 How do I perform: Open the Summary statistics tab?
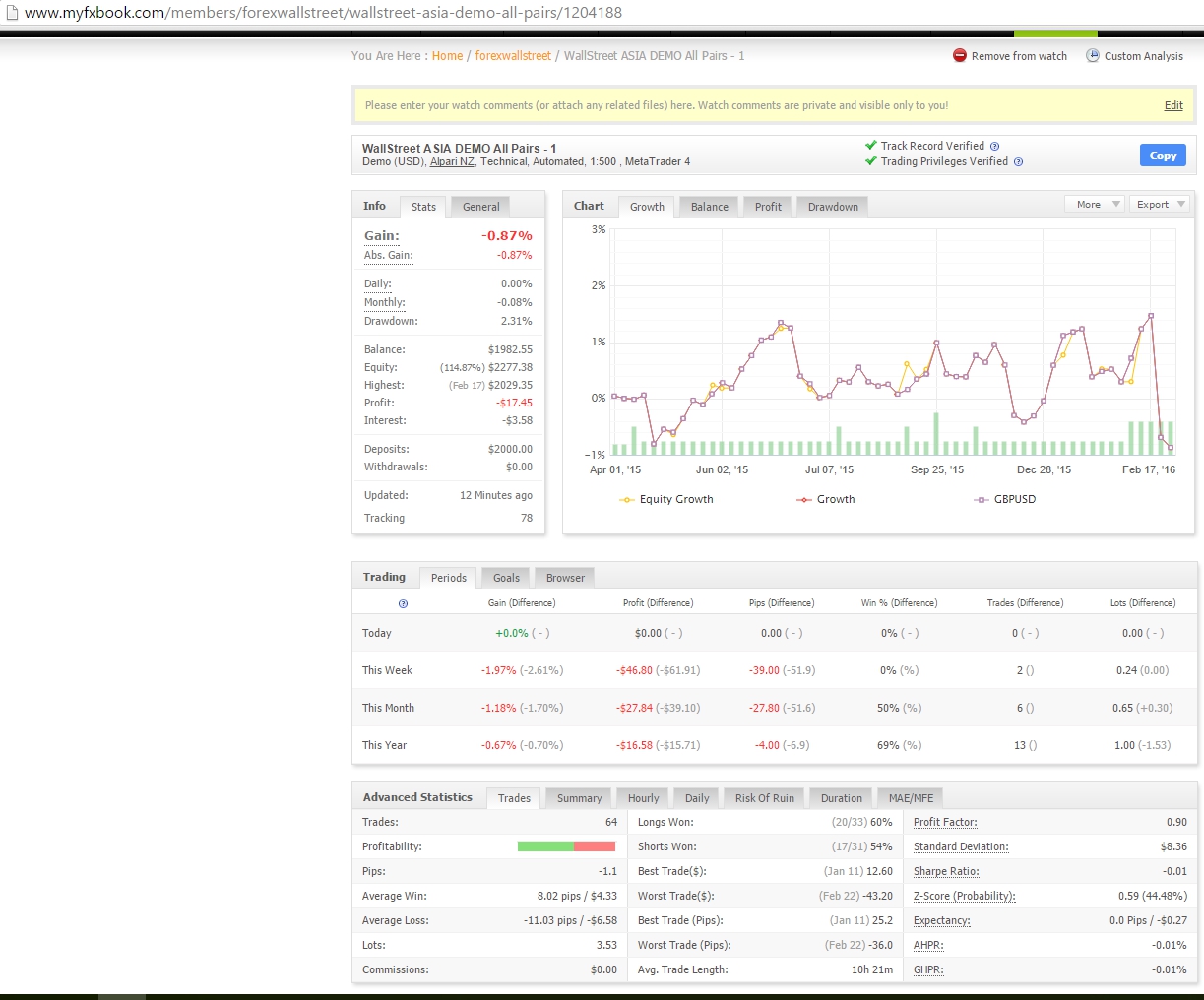(579, 798)
